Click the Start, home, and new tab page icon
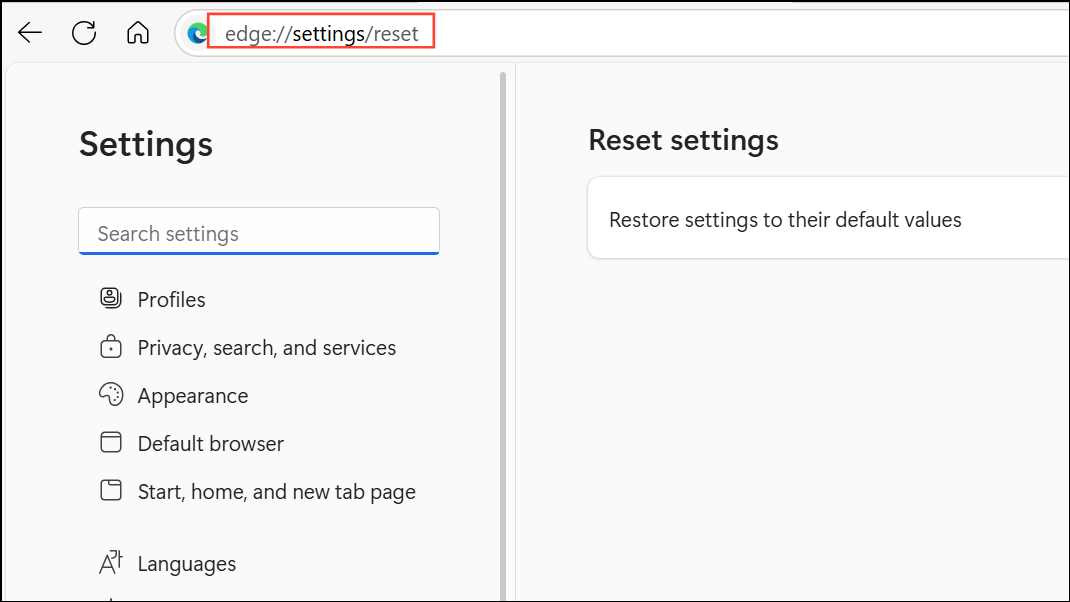 click(110, 491)
